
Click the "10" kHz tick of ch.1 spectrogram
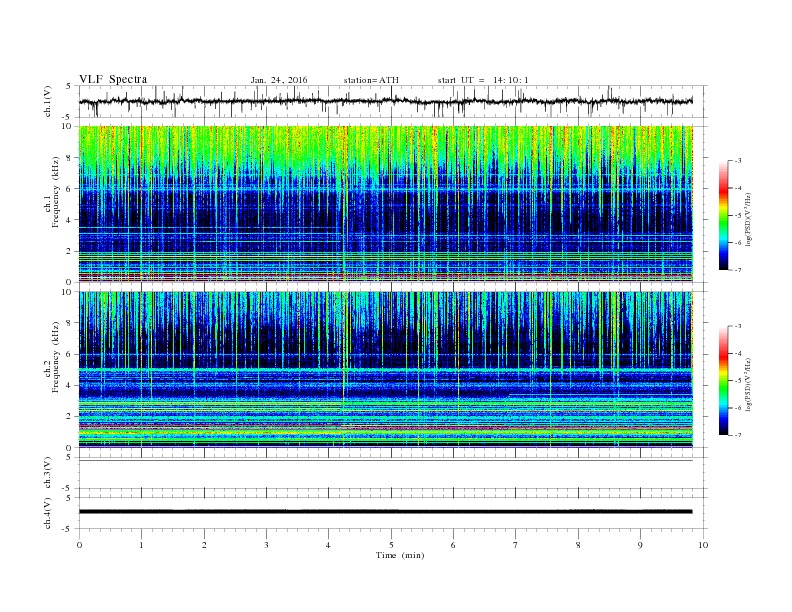[x=67, y=126]
